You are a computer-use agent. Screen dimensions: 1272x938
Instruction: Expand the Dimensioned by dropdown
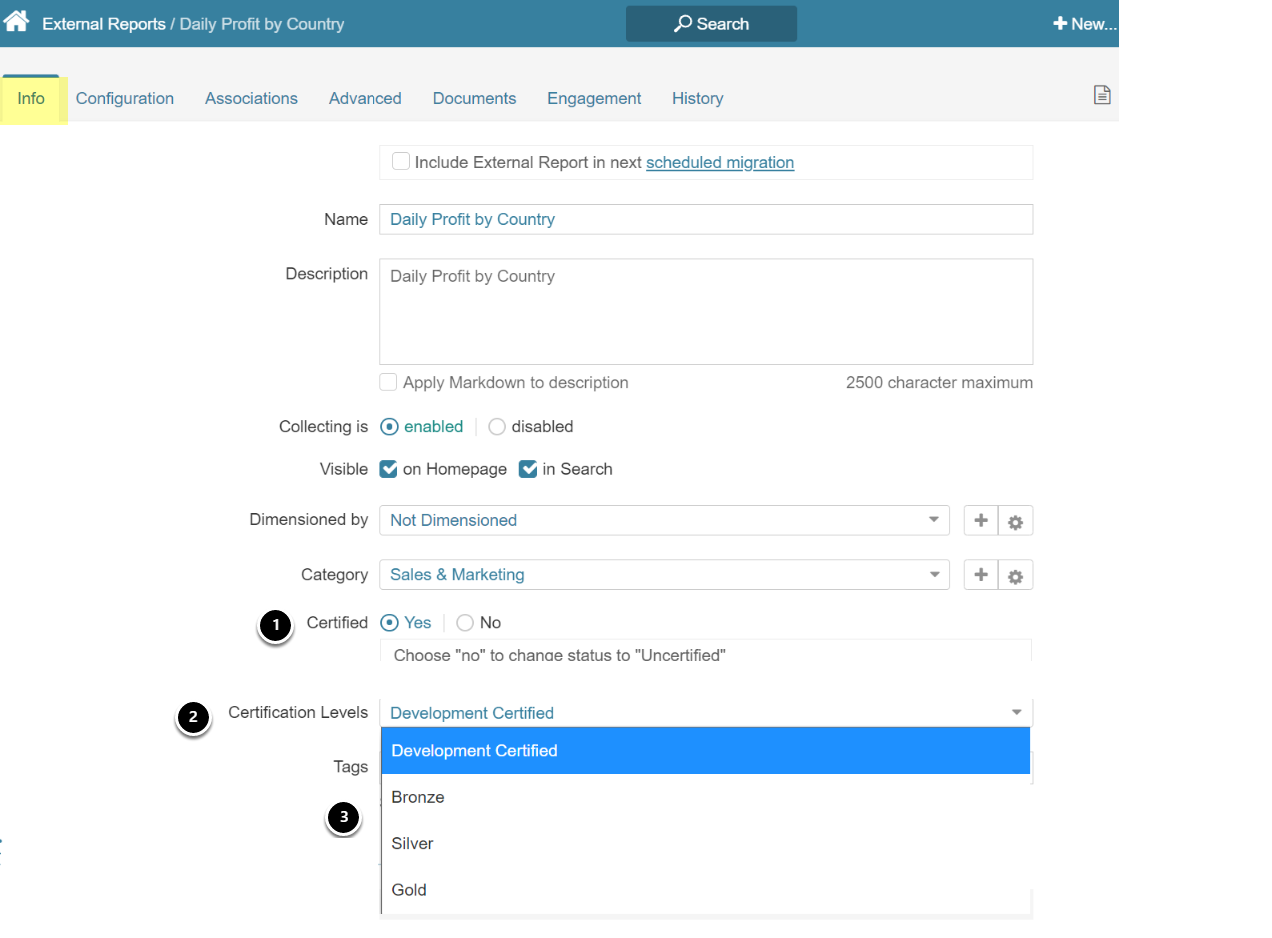(664, 520)
